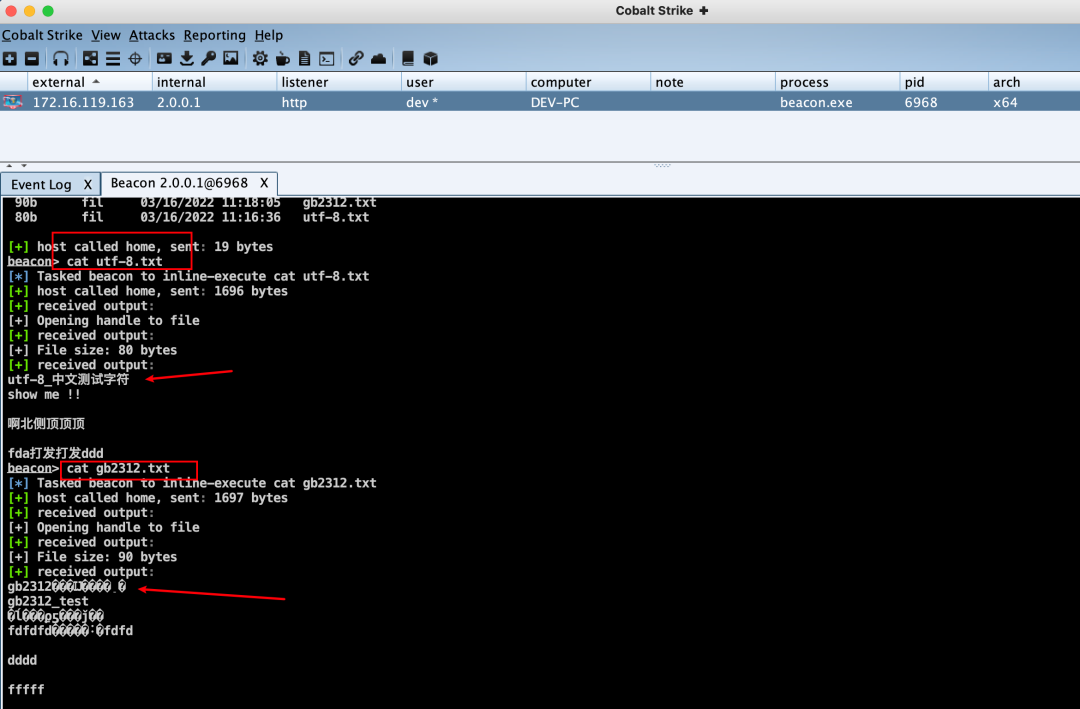Click the cloud Manage Web Server icon
Screen dimensions: 1080x709
point(378,59)
